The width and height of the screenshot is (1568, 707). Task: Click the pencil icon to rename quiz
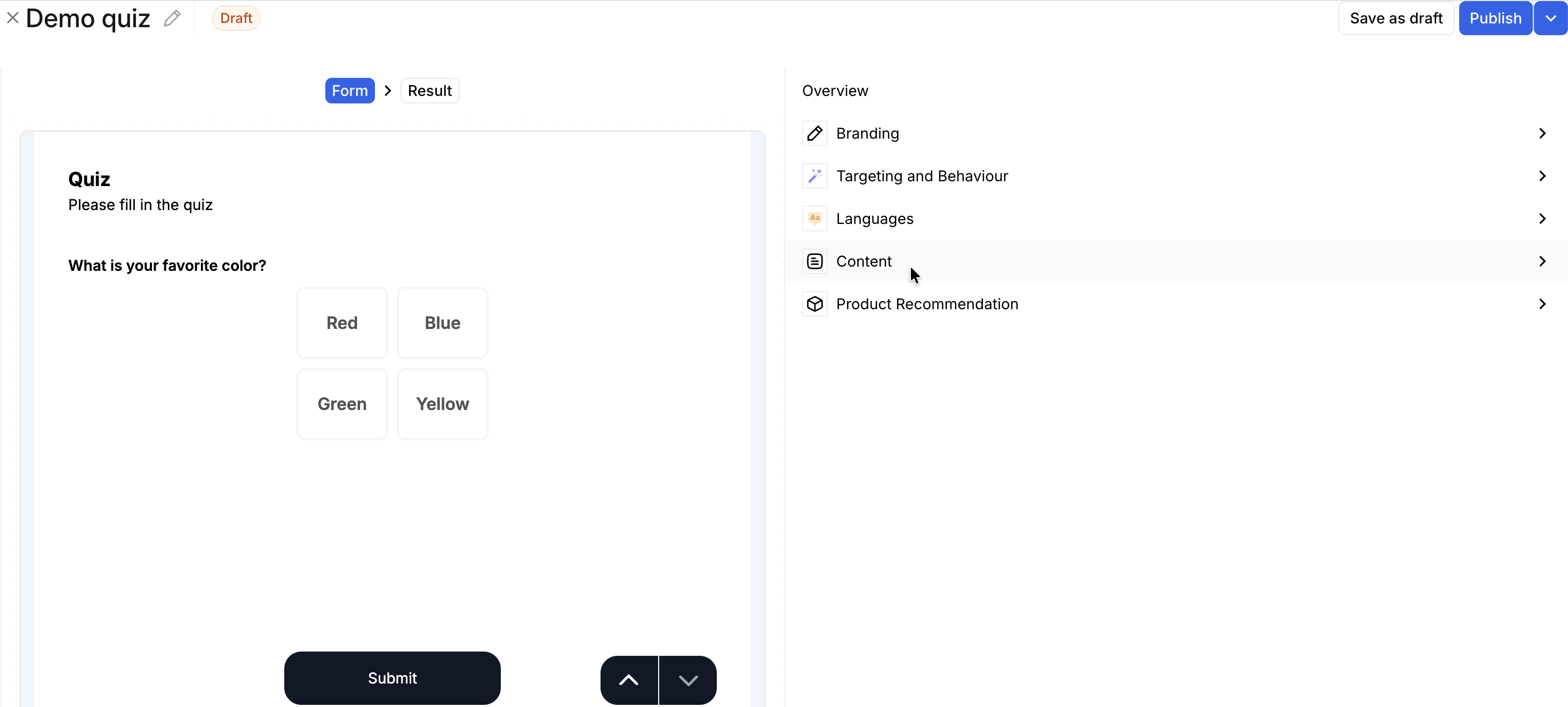point(172,18)
